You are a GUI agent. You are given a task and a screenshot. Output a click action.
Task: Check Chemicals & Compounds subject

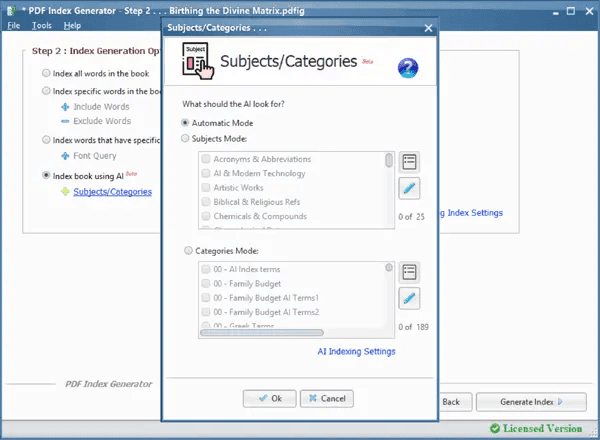tap(206, 216)
